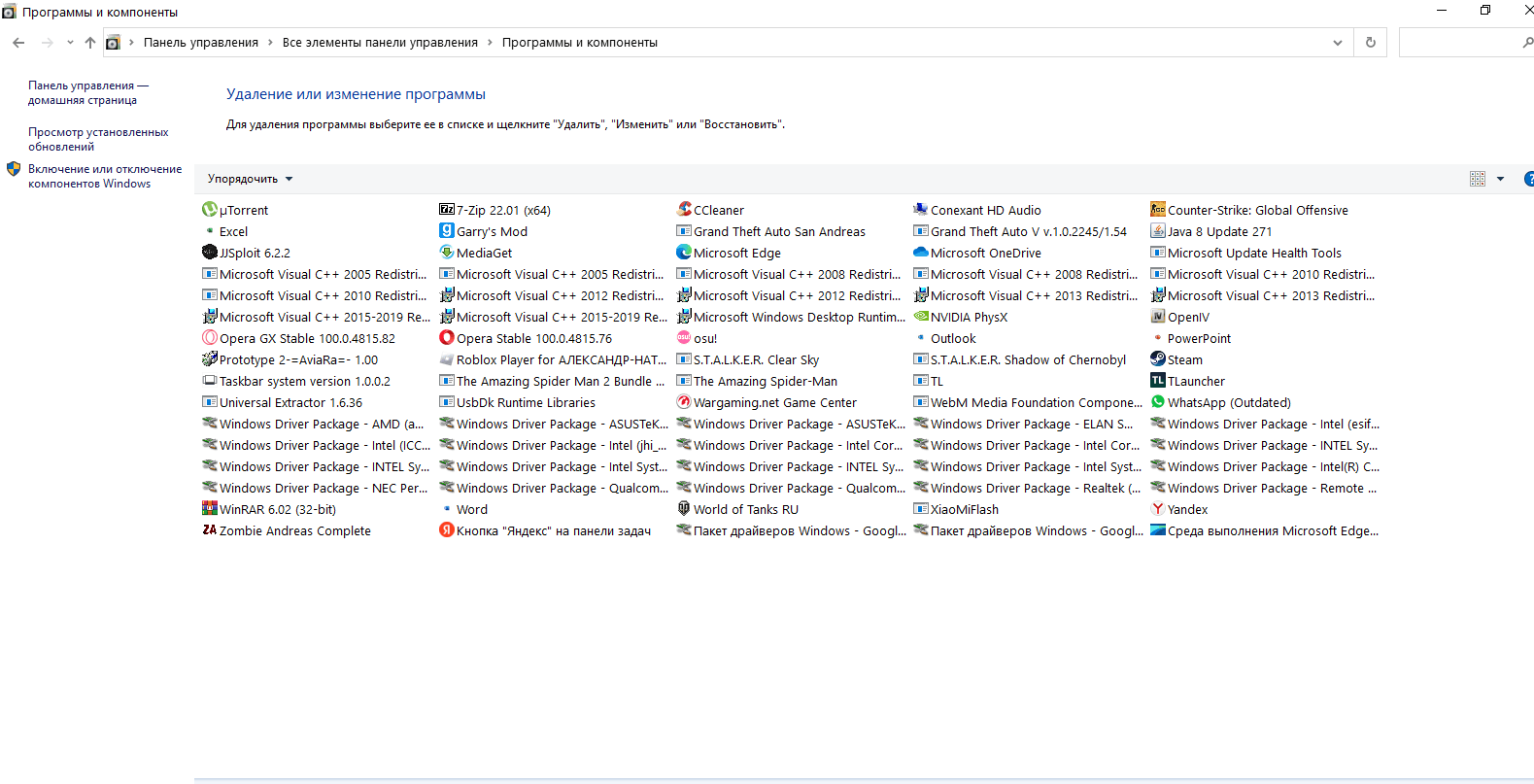Select Среда выполнения Microsoft Edge entry
The height and width of the screenshot is (784, 1534).
[x=1265, y=530]
